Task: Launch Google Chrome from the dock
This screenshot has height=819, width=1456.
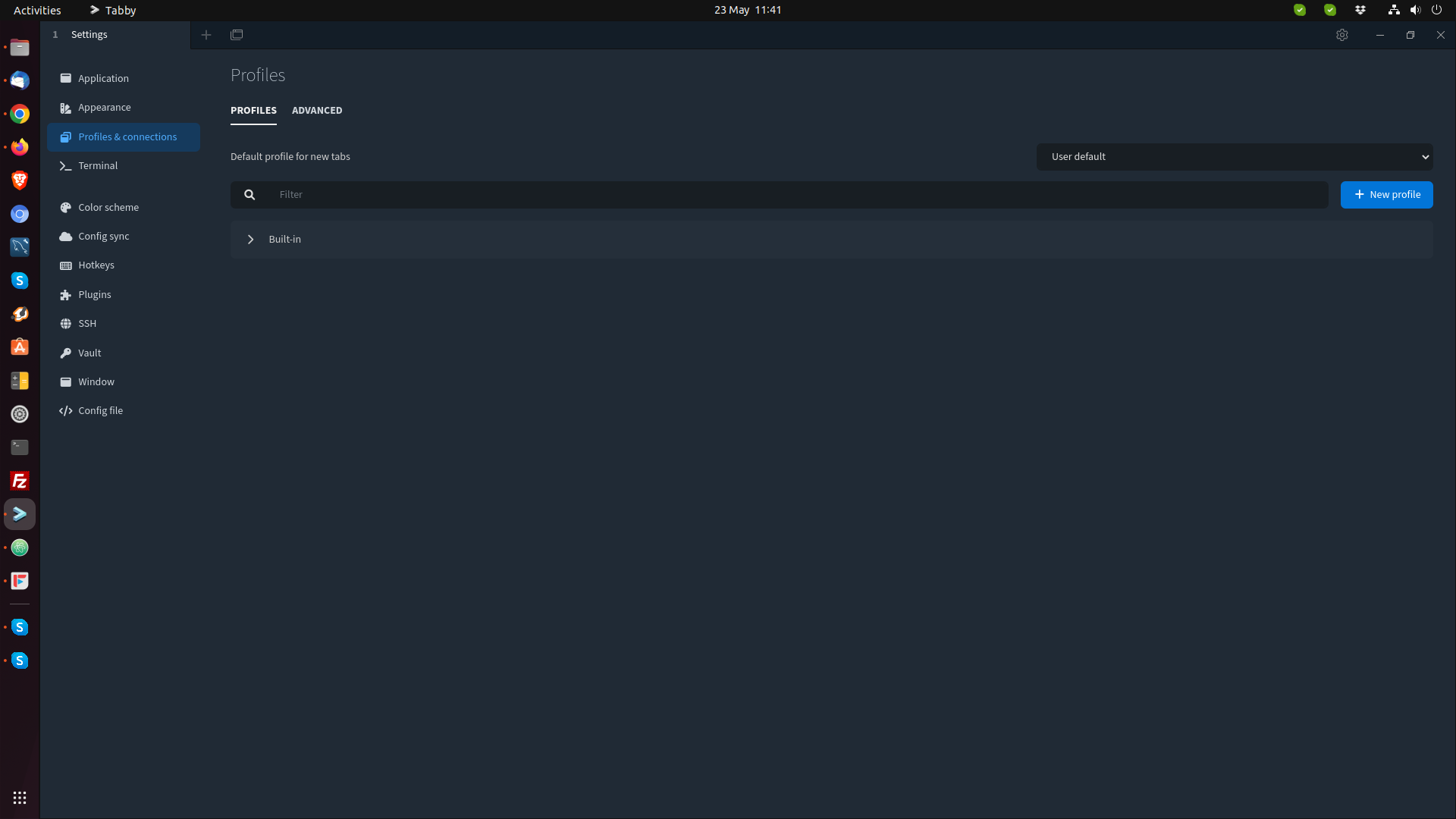Action: (20, 114)
